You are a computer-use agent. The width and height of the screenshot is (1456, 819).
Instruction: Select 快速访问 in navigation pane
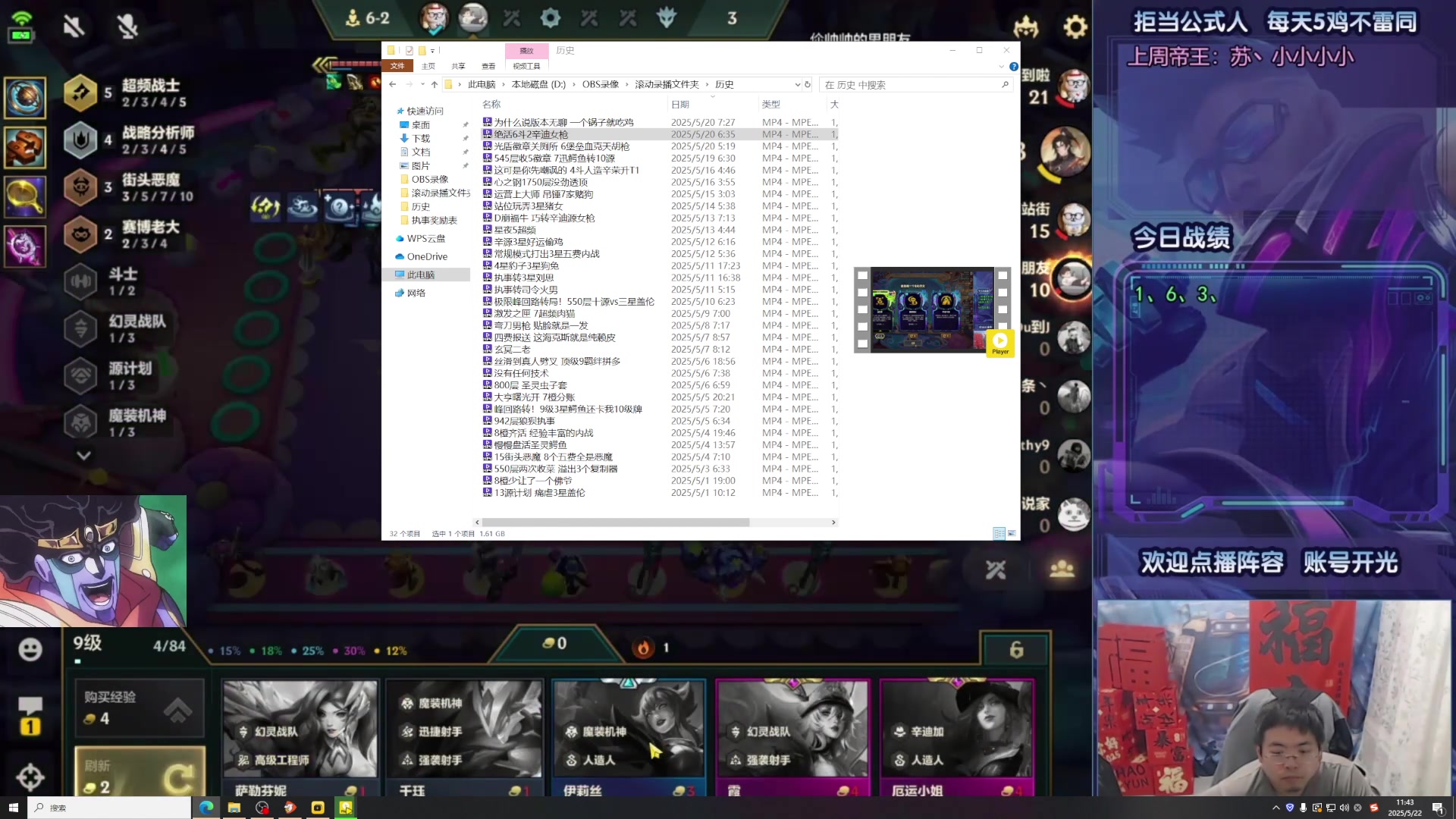[425, 111]
